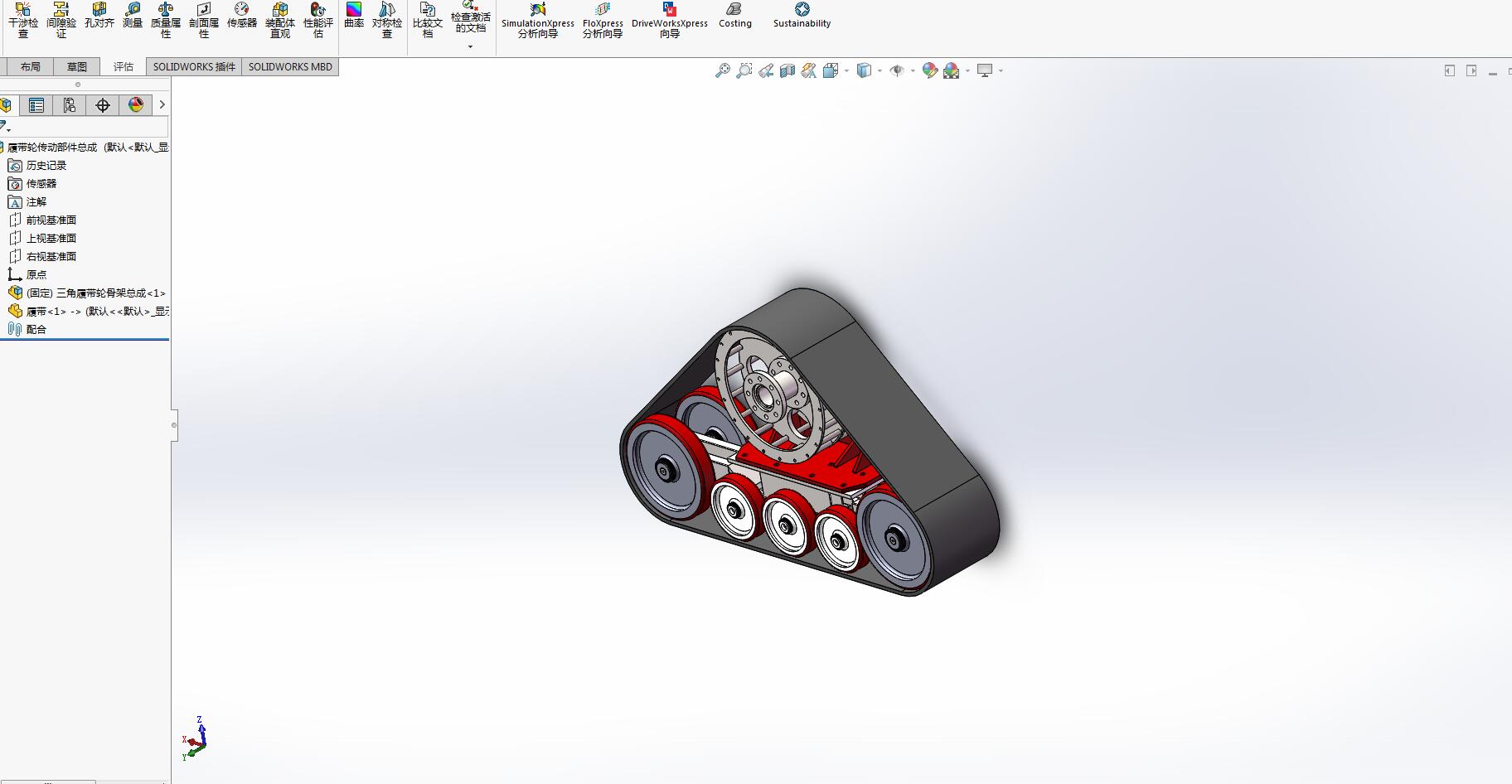Open Mass Properties (质量属性)
This screenshot has height=784, width=1512.
click(x=166, y=20)
